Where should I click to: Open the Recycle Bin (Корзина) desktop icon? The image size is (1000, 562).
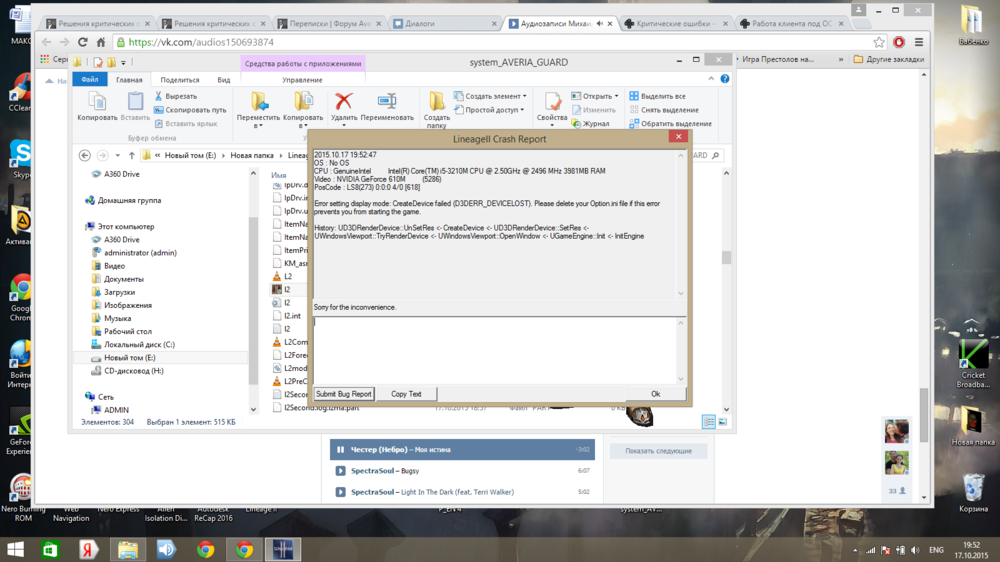(973, 488)
